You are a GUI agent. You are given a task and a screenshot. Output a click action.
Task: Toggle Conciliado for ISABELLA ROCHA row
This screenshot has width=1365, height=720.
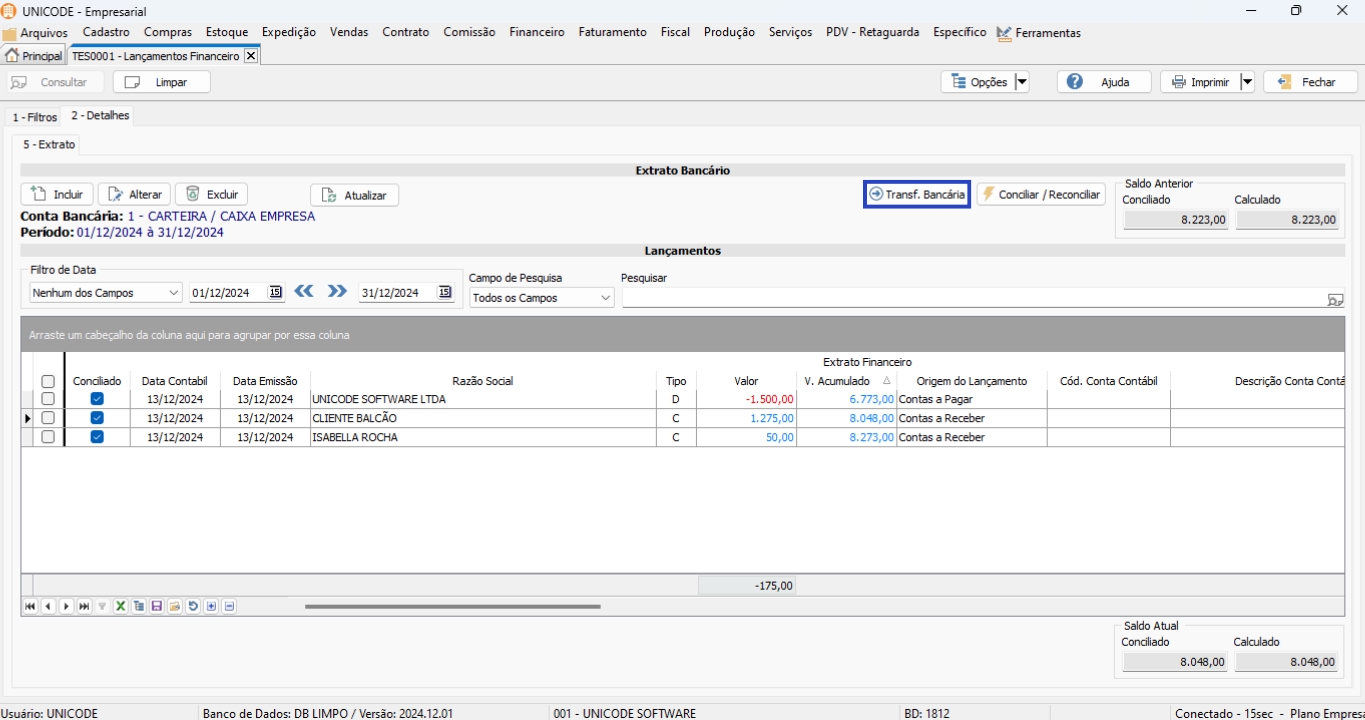(97, 437)
